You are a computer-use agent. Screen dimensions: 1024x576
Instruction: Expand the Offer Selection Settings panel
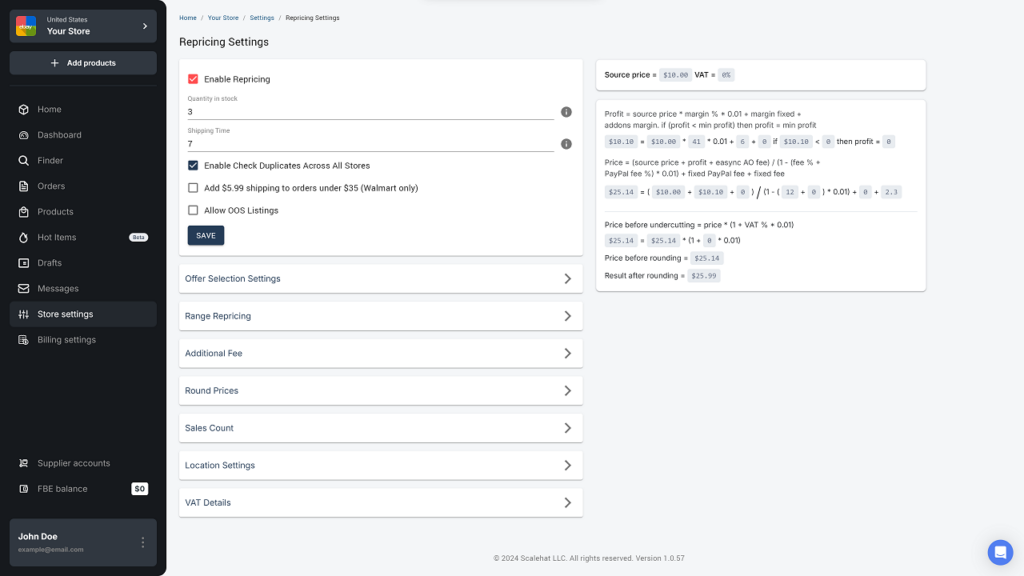tap(380, 277)
